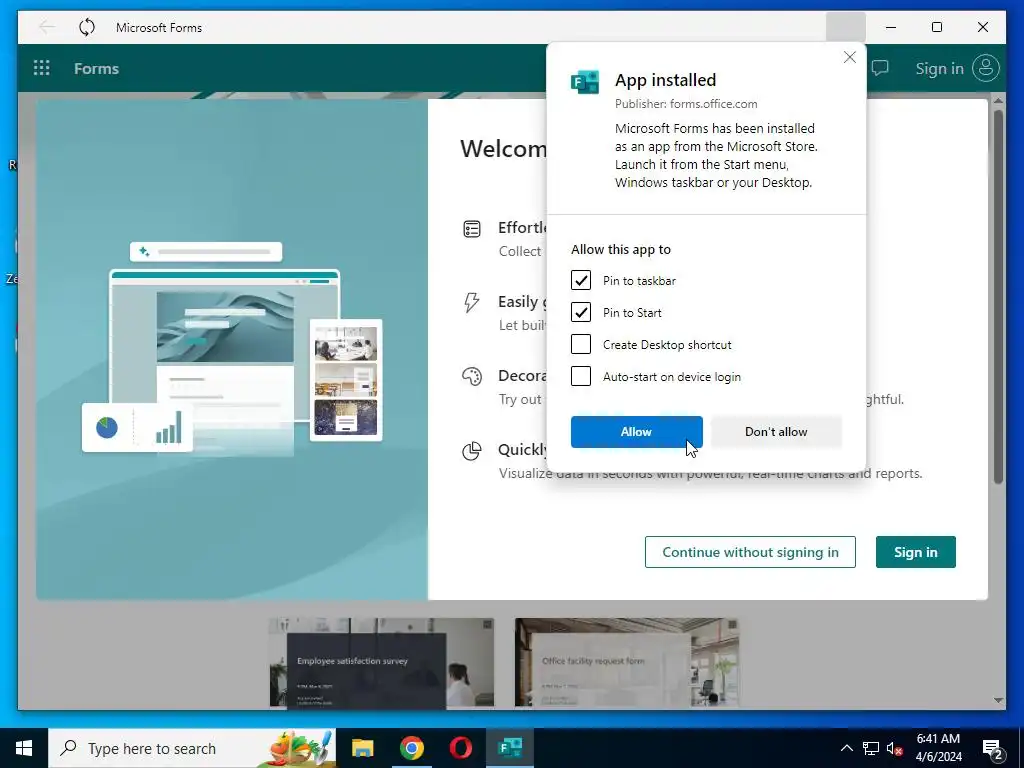Open the notification center icon
The width and height of the screenshot is (1024, 768).
pyautogui.click(x=993, y=749)
